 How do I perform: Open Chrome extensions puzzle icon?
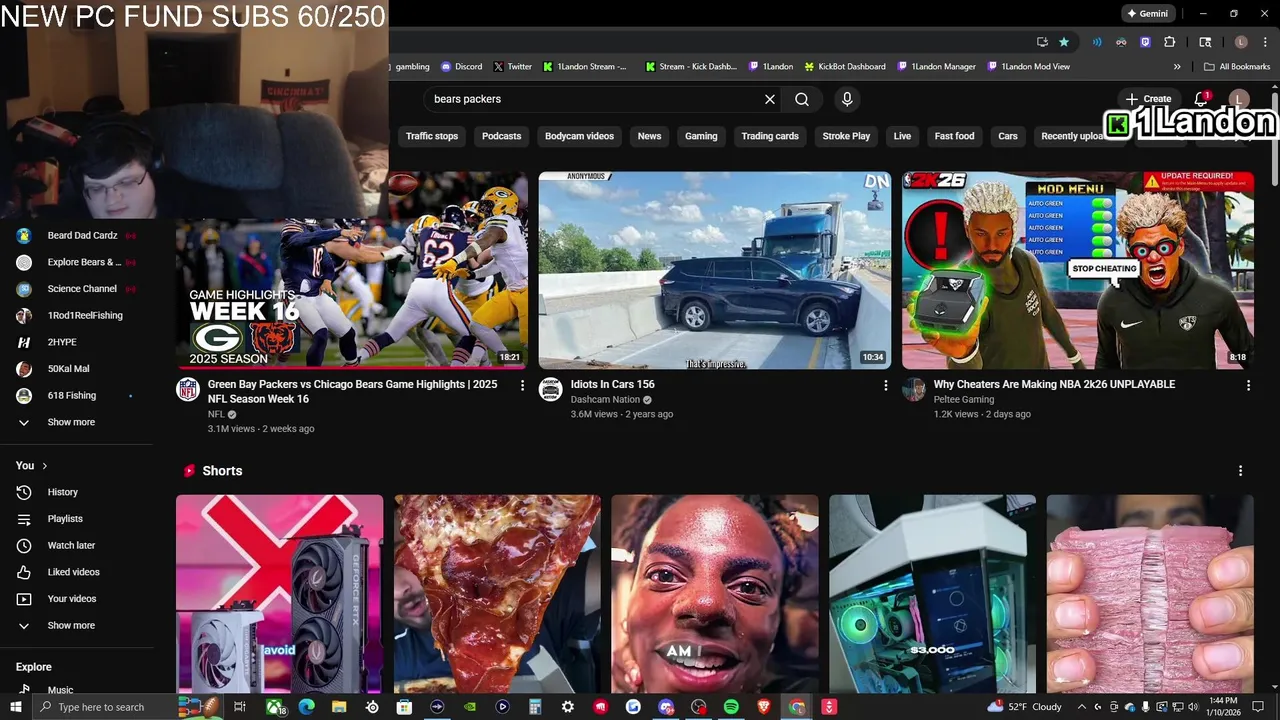(x=1169, y=42)
